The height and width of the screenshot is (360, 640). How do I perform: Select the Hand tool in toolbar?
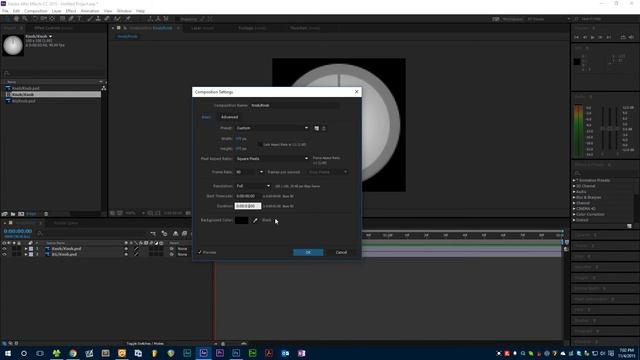click(16, 19)
